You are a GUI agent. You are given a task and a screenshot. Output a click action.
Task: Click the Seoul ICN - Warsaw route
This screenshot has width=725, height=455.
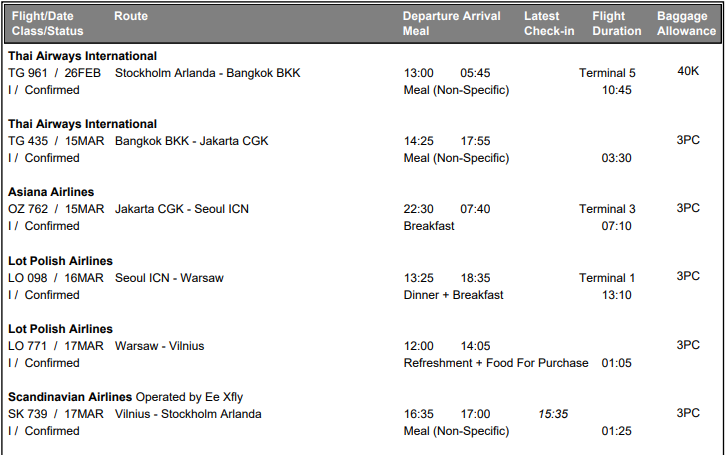[169, 277]
